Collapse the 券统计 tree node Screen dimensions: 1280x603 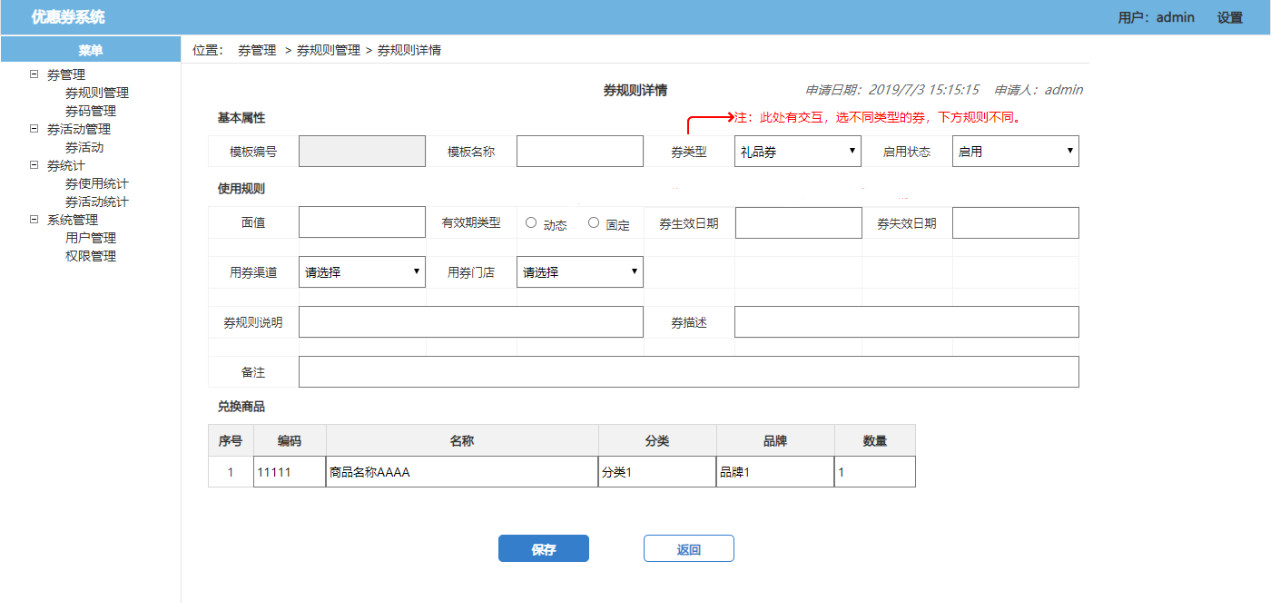click(34, 165)
